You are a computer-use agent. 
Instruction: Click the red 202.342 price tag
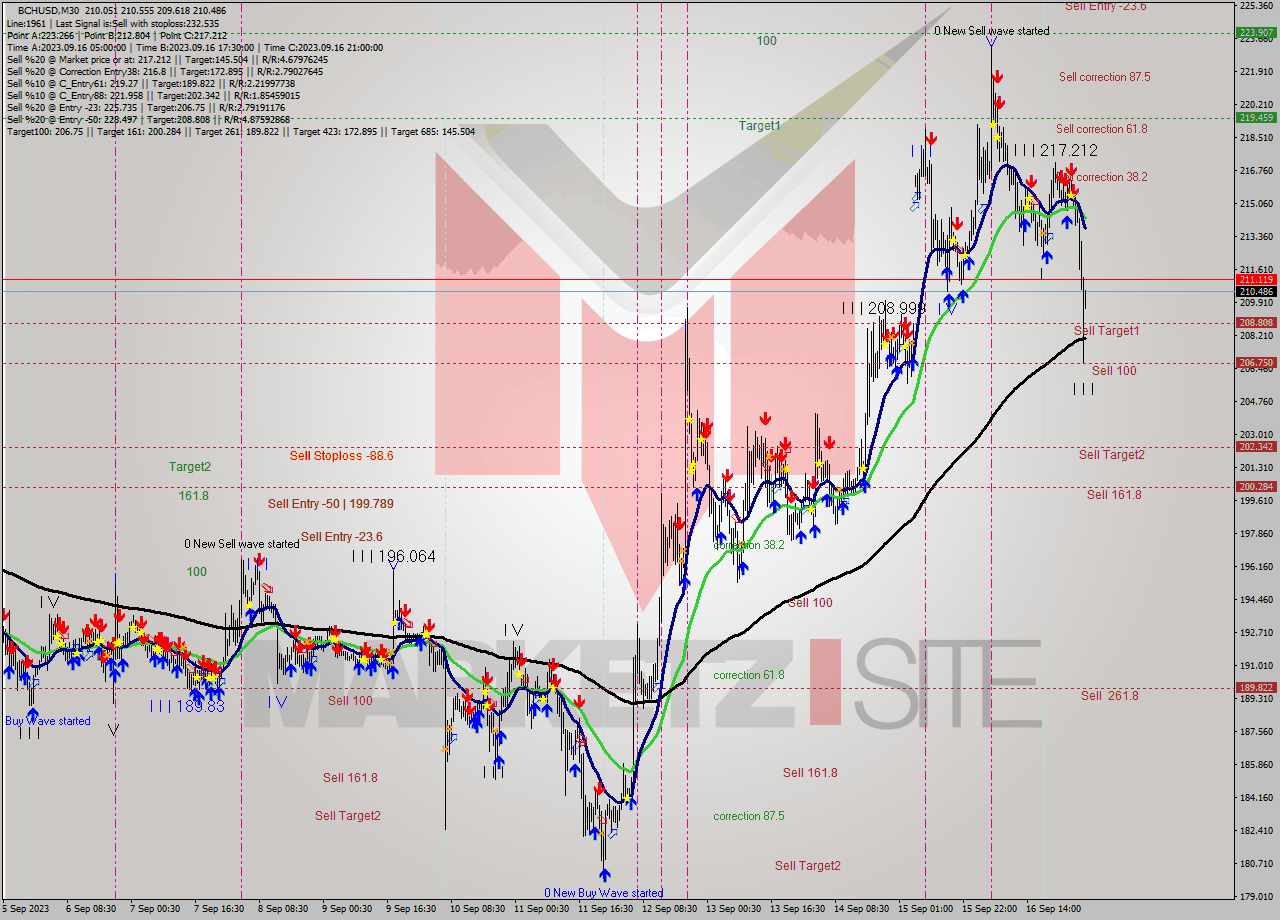point(1256,447)
